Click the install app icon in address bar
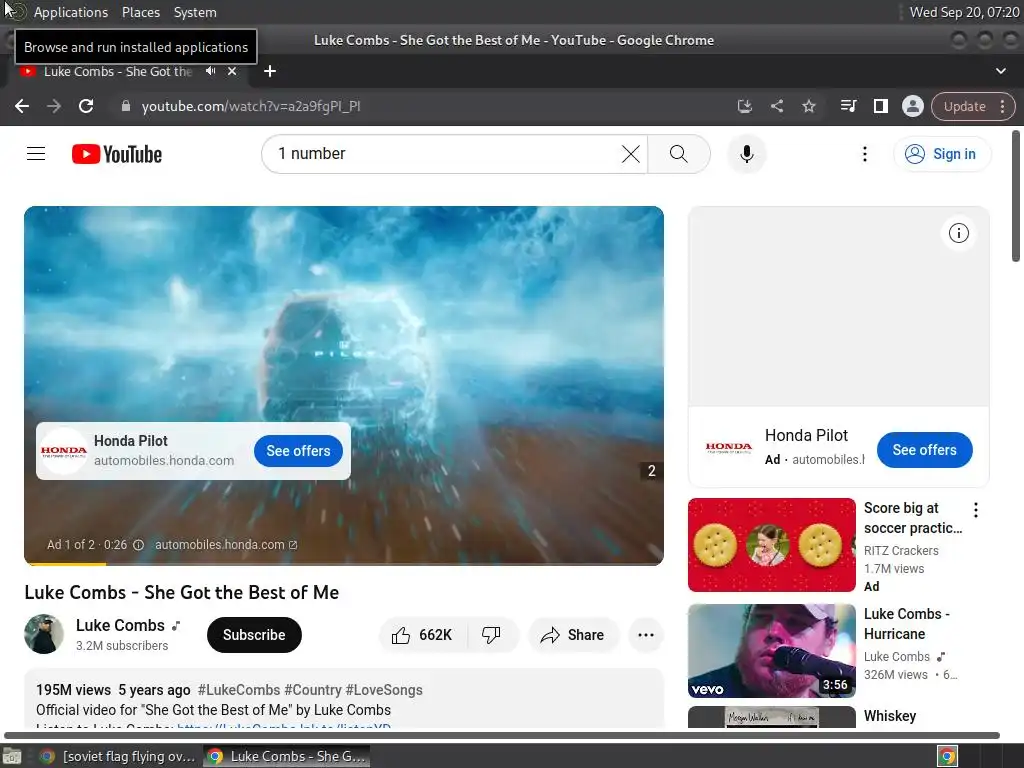Image resolution: width=1024 pixels, height=768 pixels. pyautogui.click(x=744, y=106)
